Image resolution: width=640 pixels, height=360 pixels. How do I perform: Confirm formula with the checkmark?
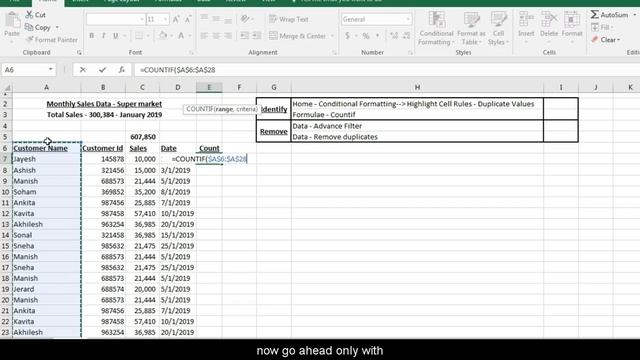click(x=102, y=70)
